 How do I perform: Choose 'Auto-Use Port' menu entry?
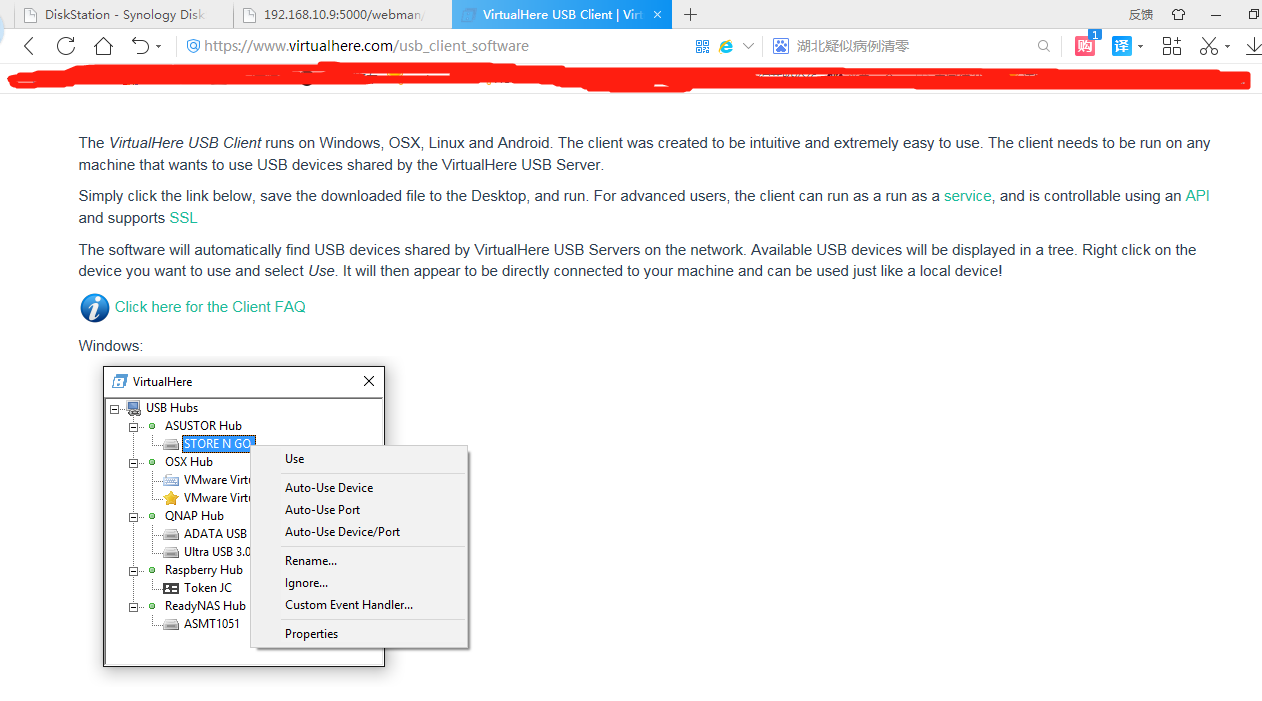[360, 510]
